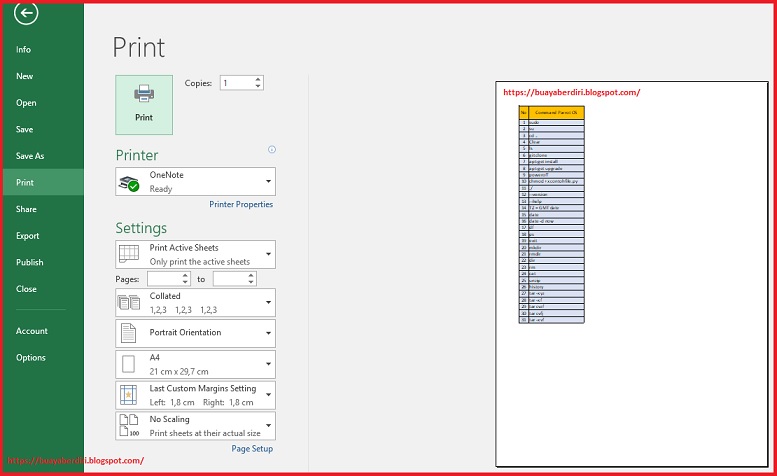Click the Collated pages icon
Screen dimensions: 777x476
[x=129, y=302]
